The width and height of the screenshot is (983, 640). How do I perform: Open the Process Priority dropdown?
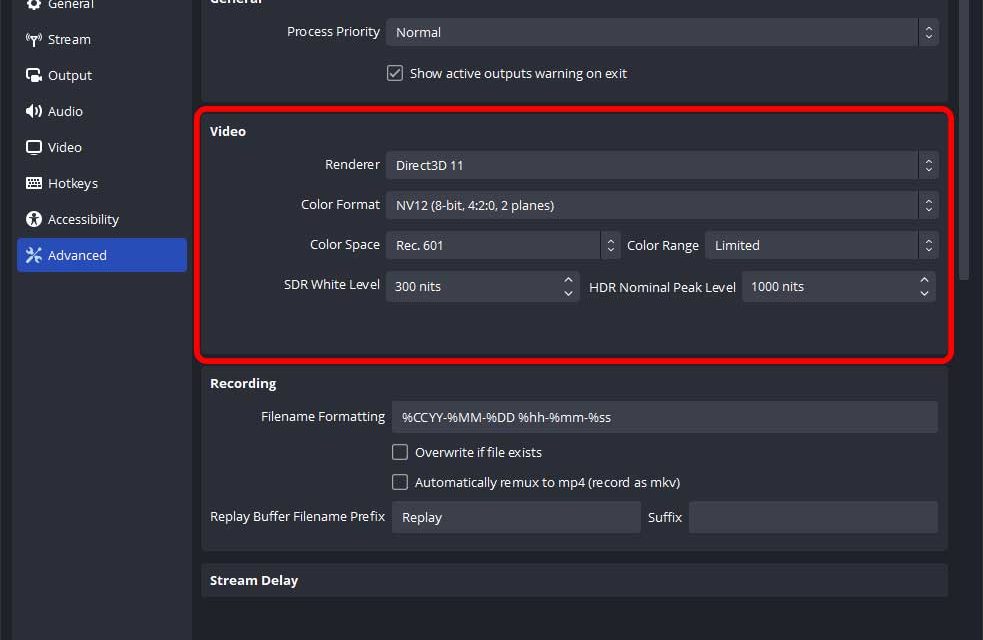pyautogui.click(x=662, y=32)
